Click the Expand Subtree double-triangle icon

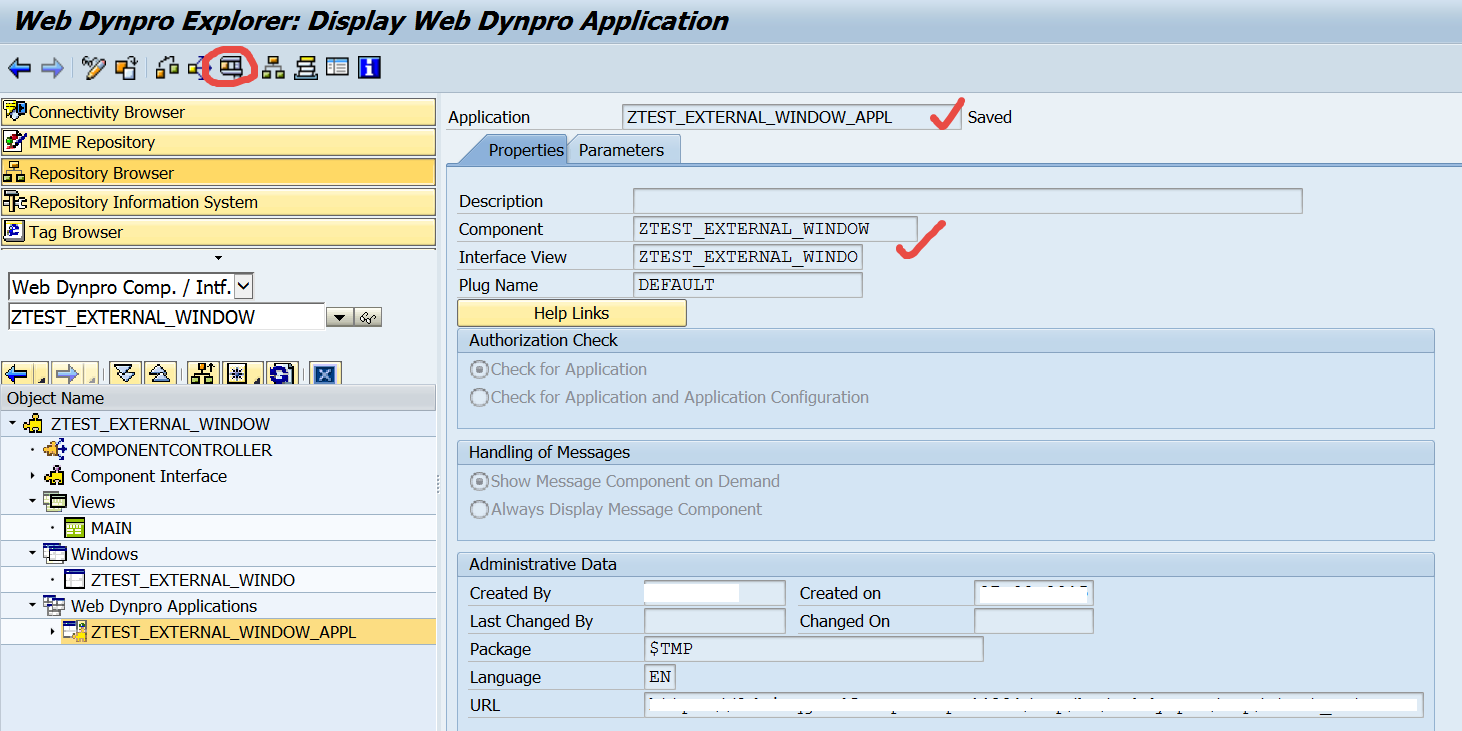point(123,373)
